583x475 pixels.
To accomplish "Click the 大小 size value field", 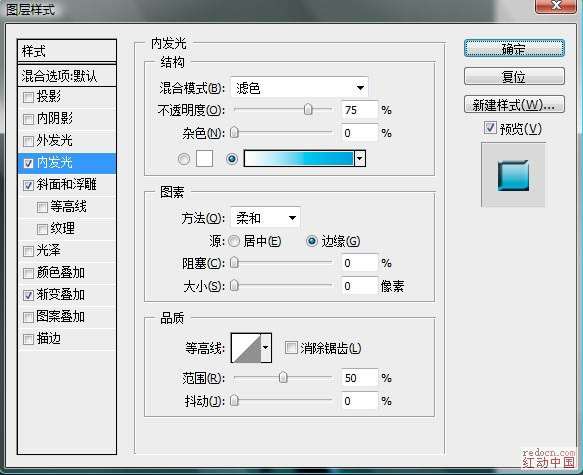I will pyautogui.click(x=359, y=286).
